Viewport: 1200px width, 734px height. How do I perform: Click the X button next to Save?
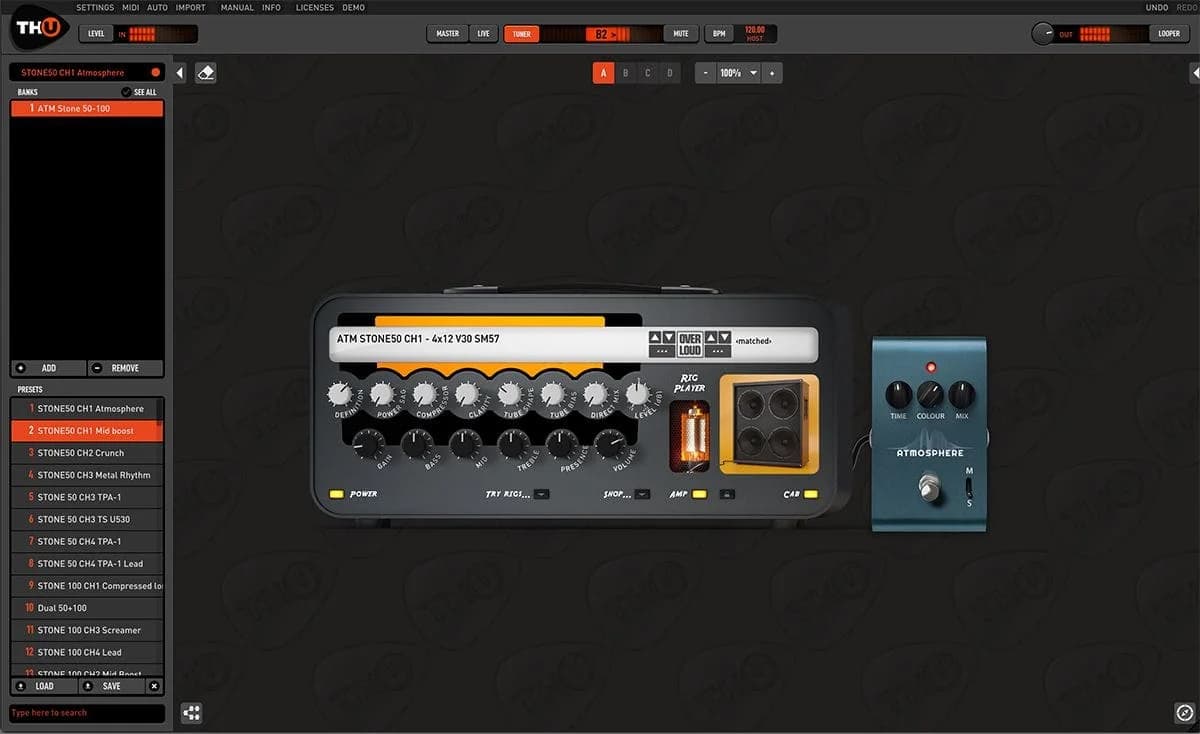(154, 686)
